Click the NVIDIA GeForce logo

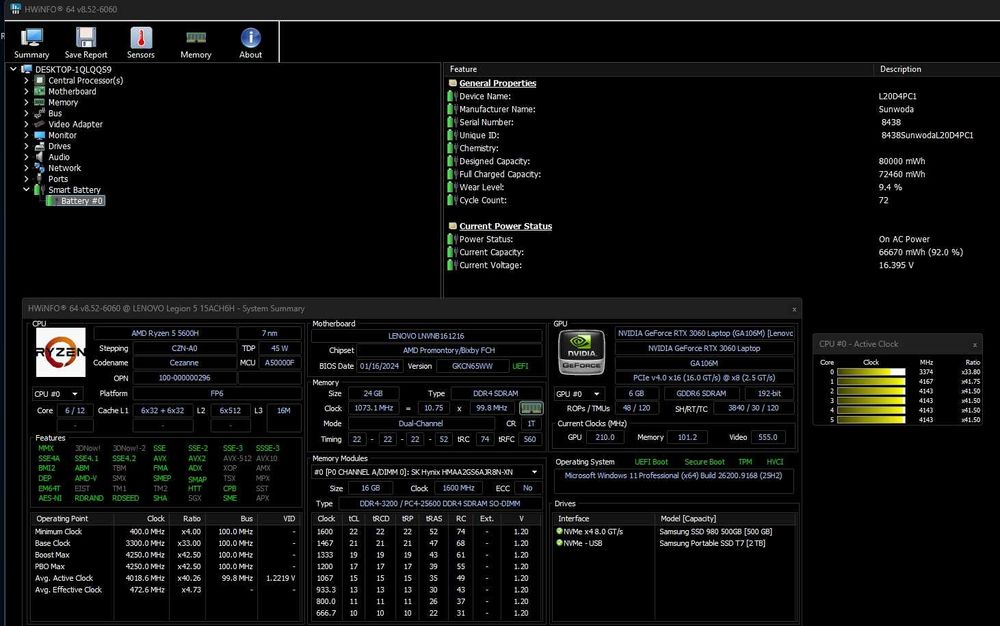point(582,353)
